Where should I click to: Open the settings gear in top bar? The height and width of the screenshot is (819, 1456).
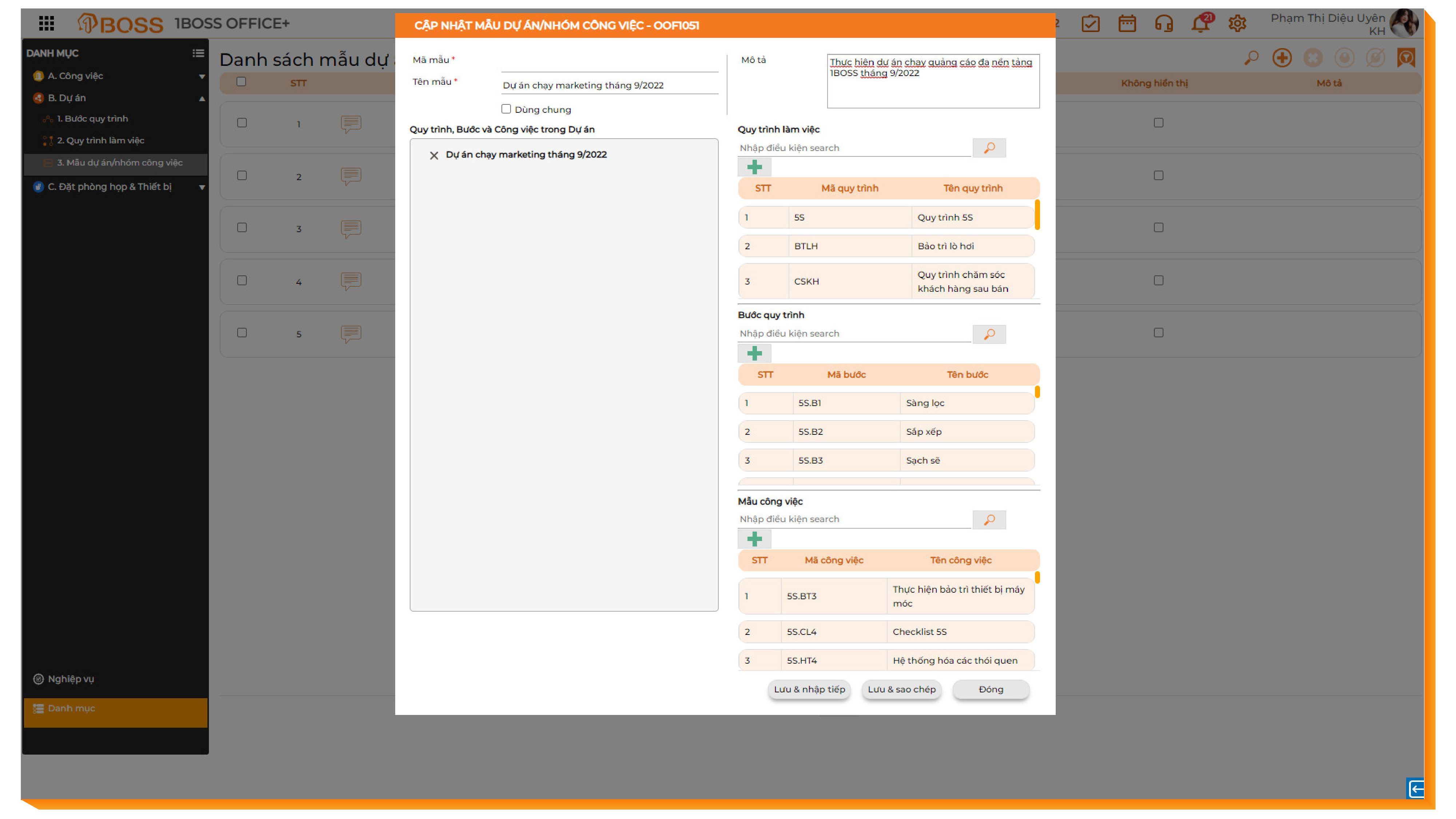tap(1237, 24)
